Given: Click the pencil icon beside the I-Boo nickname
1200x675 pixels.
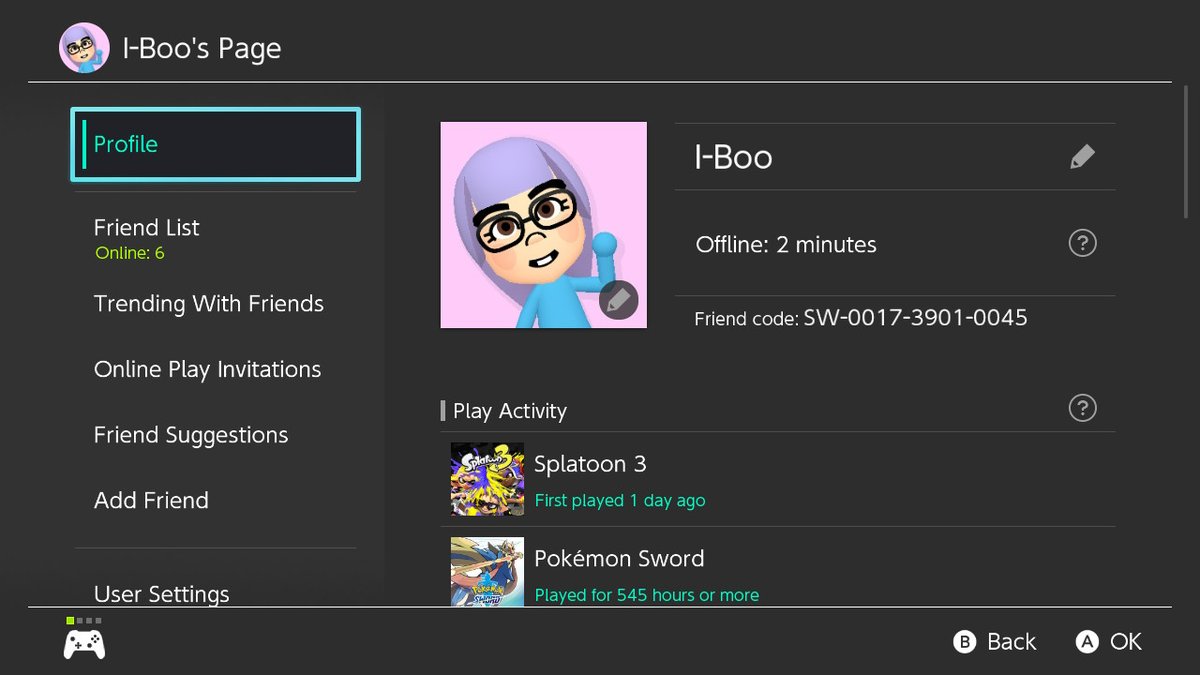Looking at the screenshot, I should [1082, 157].
